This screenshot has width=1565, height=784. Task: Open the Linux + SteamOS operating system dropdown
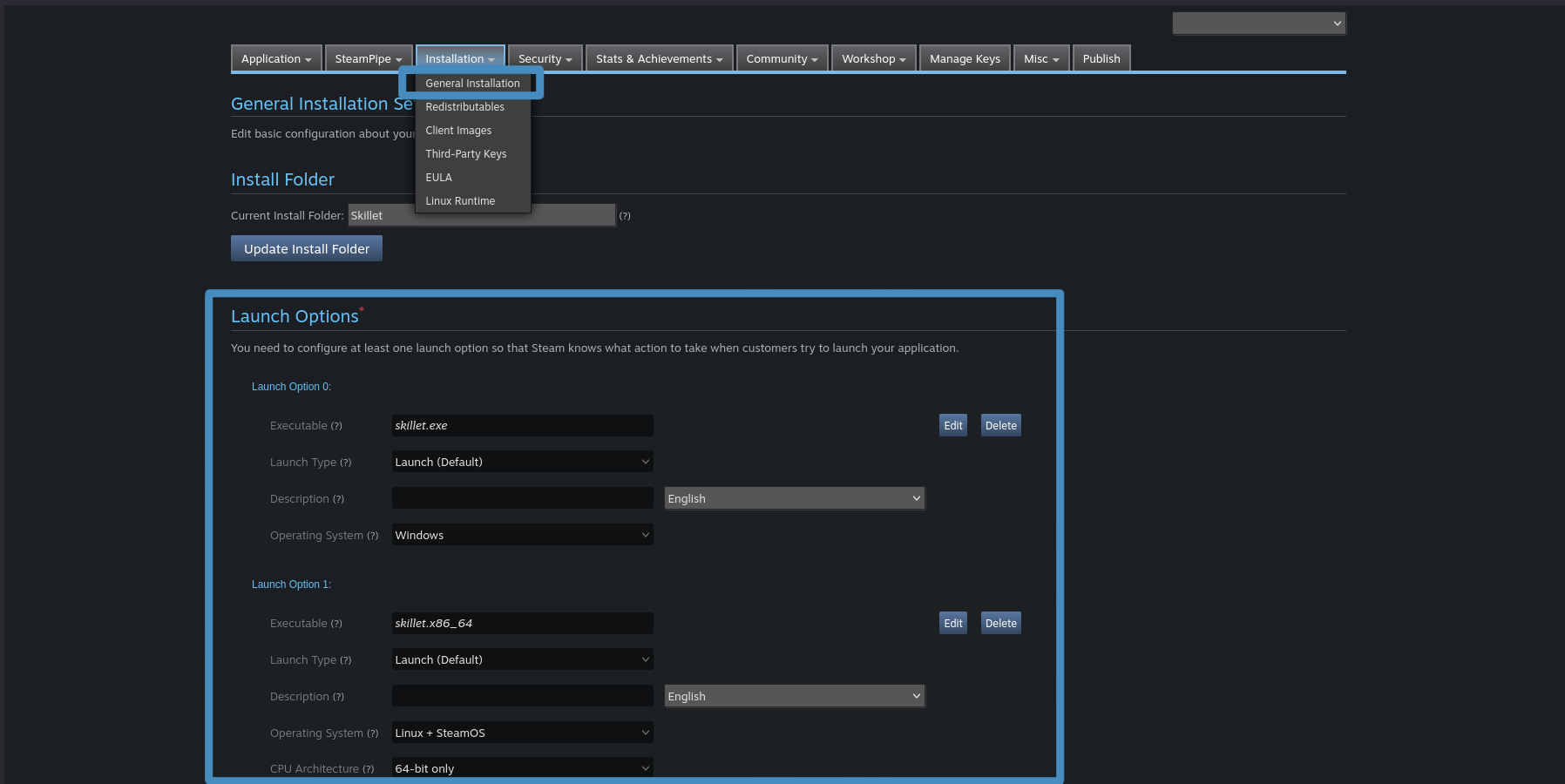522,733
